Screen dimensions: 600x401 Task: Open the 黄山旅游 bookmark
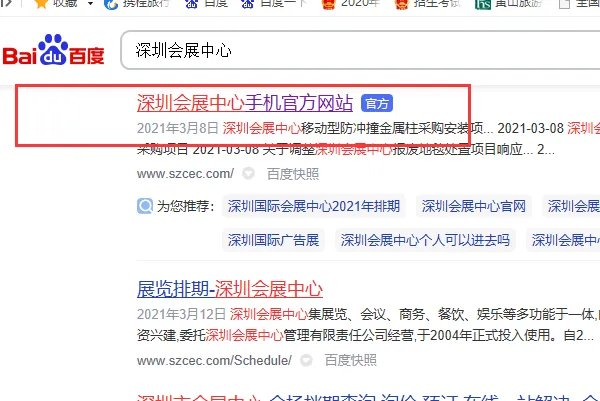(508, 4)
